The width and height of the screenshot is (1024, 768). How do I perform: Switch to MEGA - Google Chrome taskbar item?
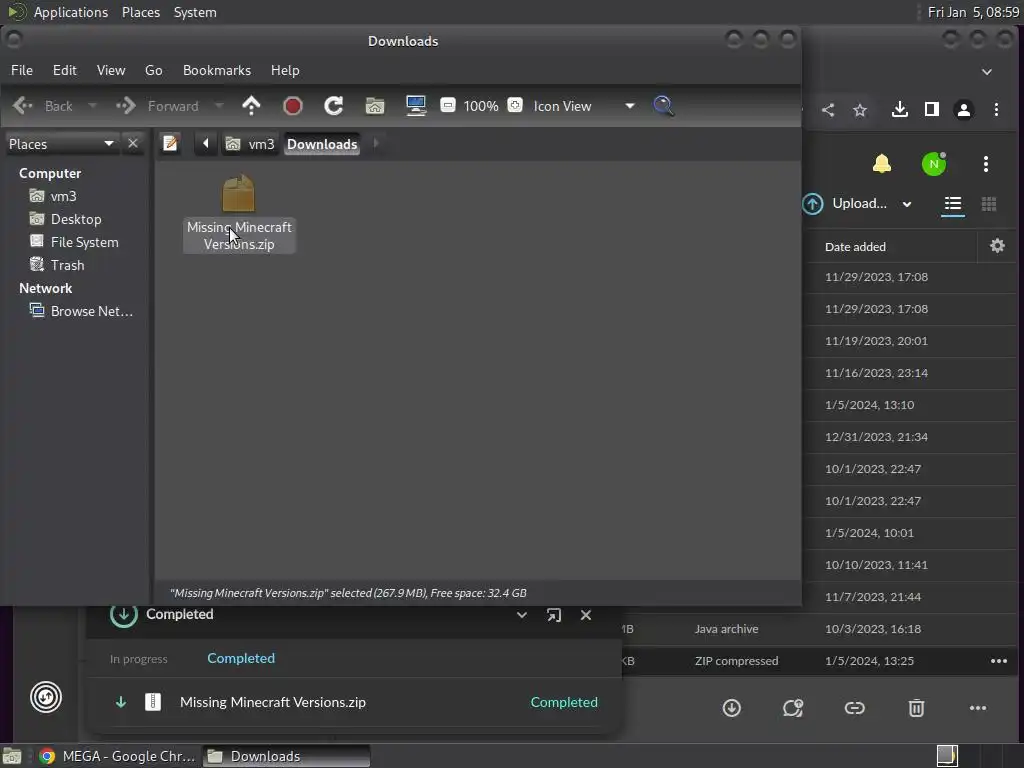[117, 756]
